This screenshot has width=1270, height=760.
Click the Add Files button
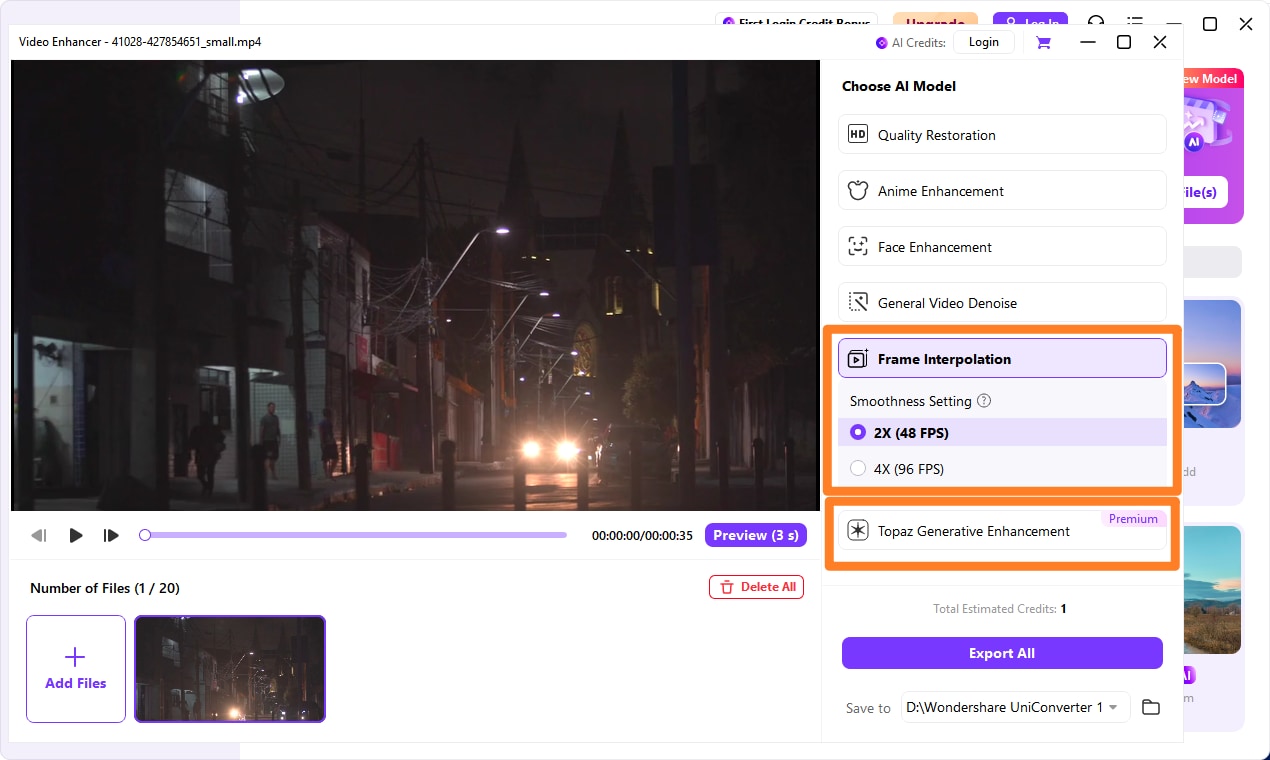(76, 669)
